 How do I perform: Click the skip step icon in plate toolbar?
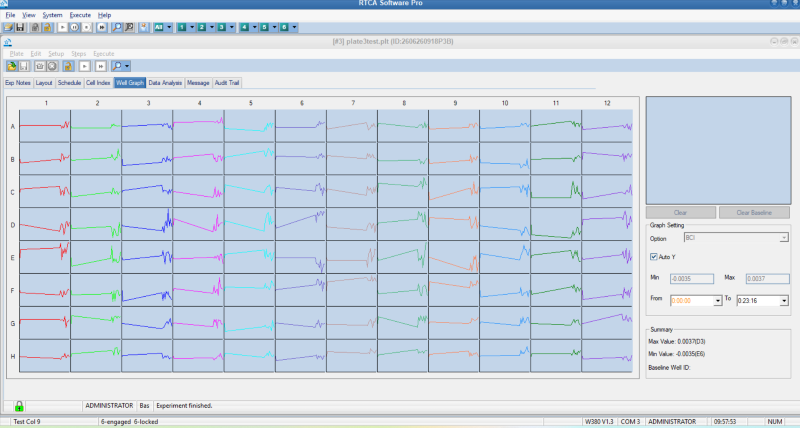(x=101, y=66)
